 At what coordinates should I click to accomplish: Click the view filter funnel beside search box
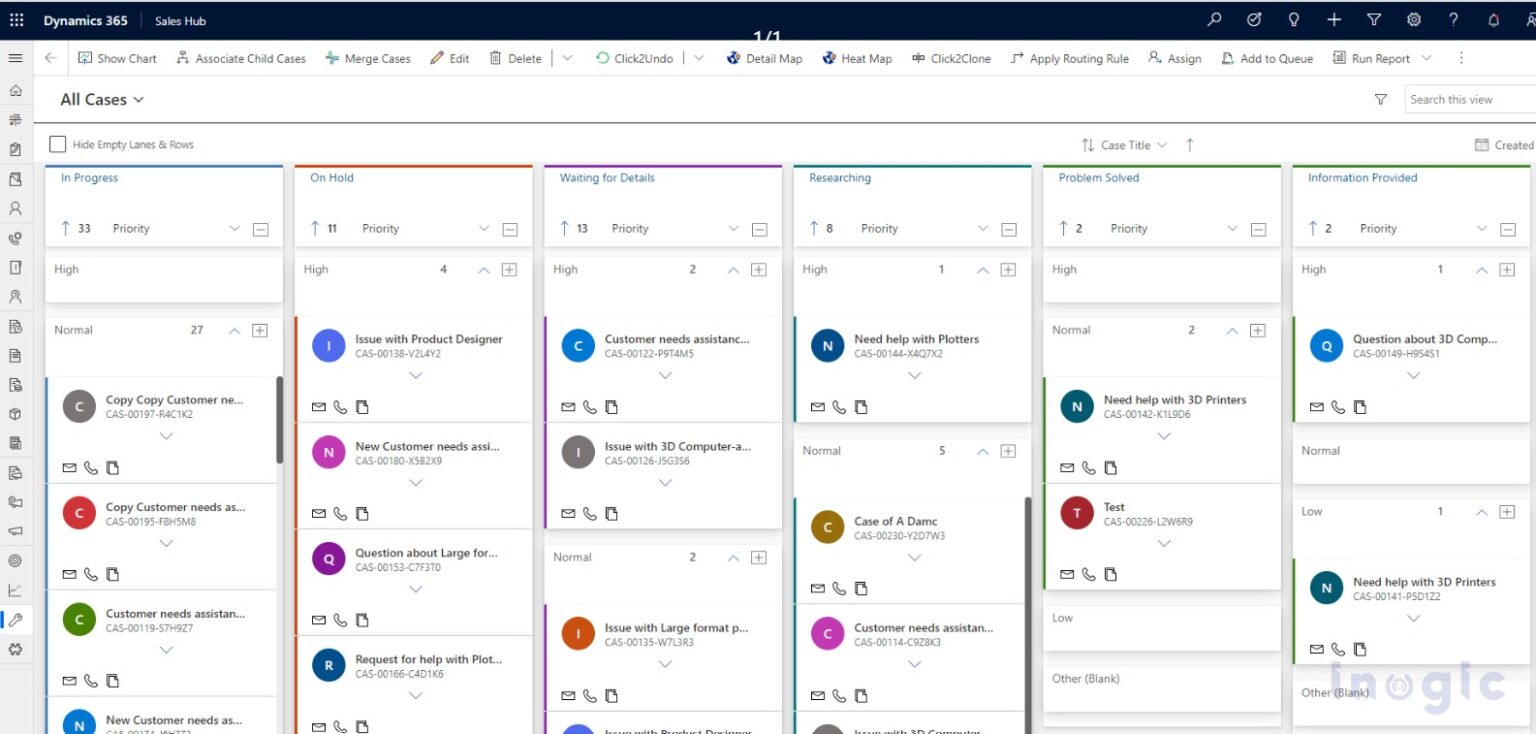[1381, 99]
